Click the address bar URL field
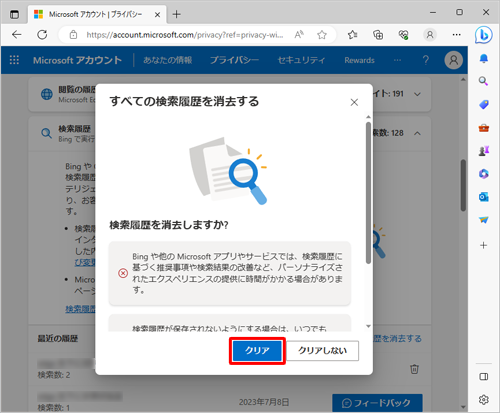500x413 pixels. coord(184,35)
